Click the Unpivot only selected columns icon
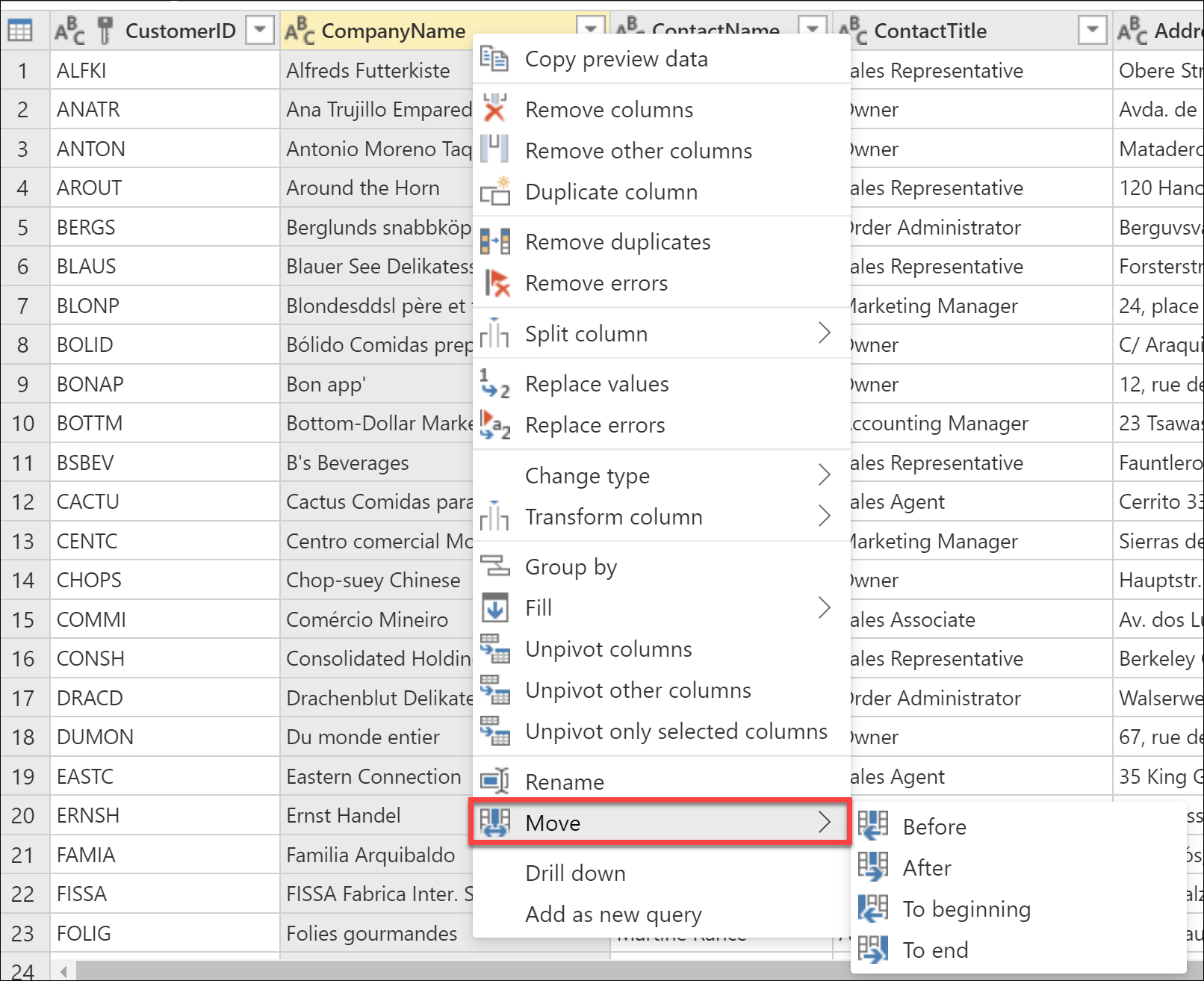Screen dimensions: 1204x981 494,731
